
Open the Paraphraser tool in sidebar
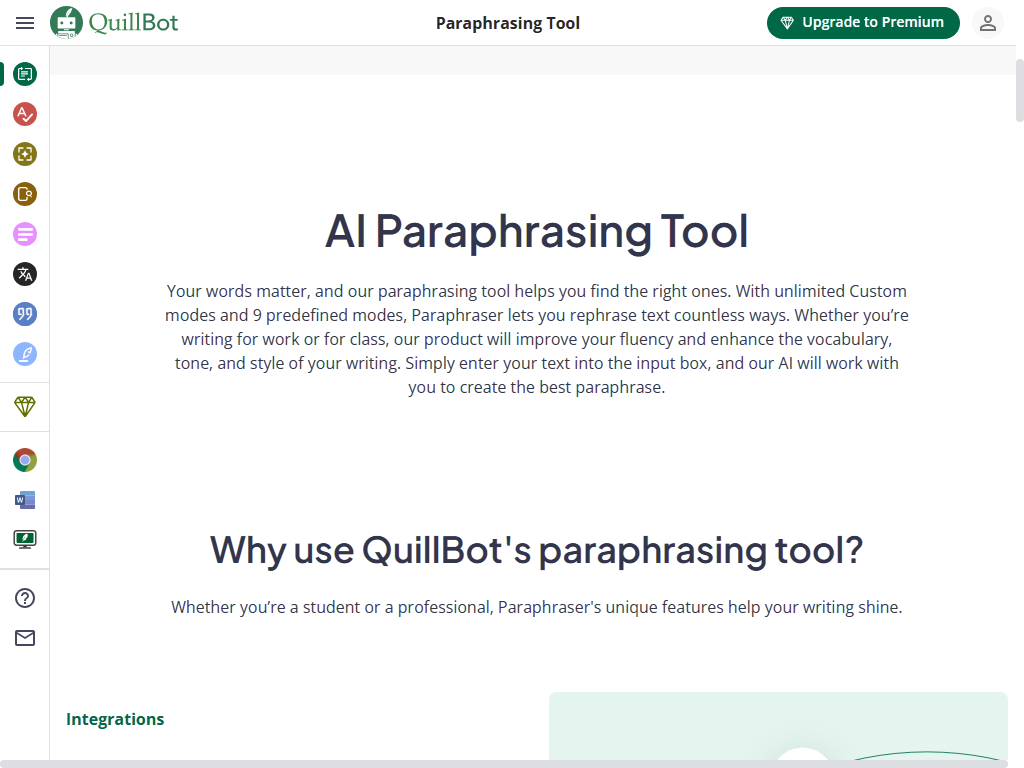tap(25, 74)
